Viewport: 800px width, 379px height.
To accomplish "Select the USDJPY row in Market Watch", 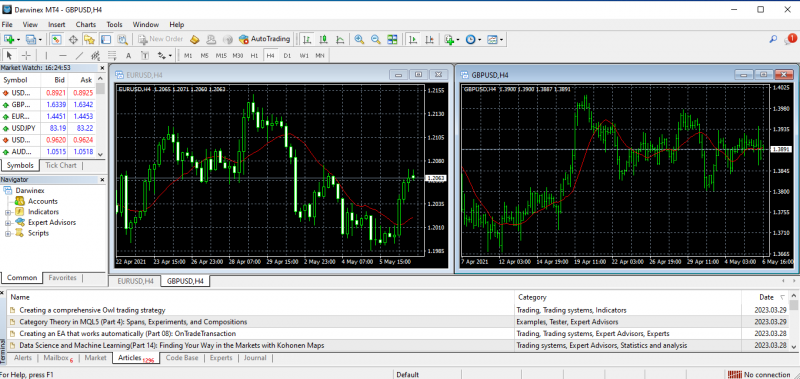I will click(x=47, y=128).
